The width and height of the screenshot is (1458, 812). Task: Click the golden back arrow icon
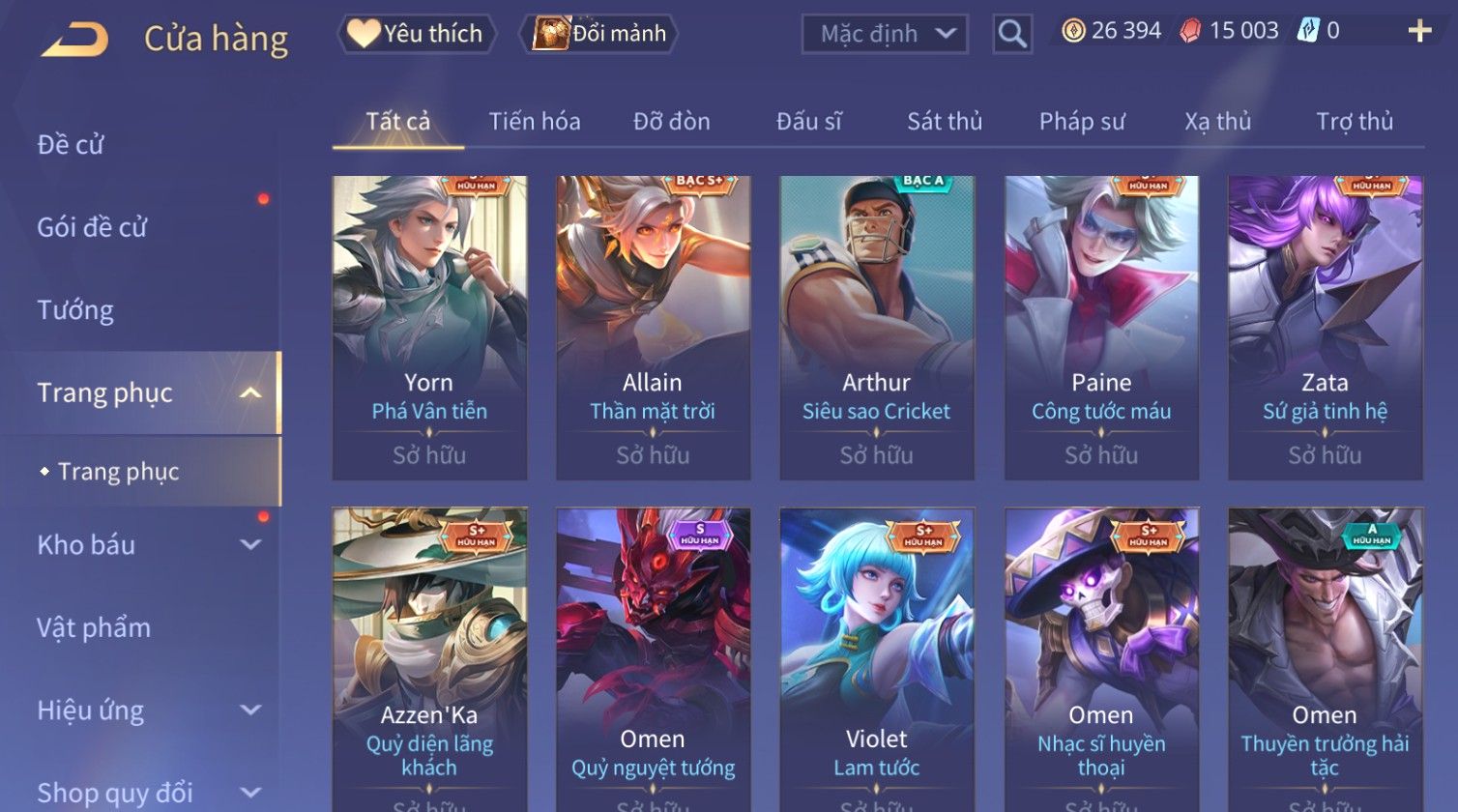75,39
